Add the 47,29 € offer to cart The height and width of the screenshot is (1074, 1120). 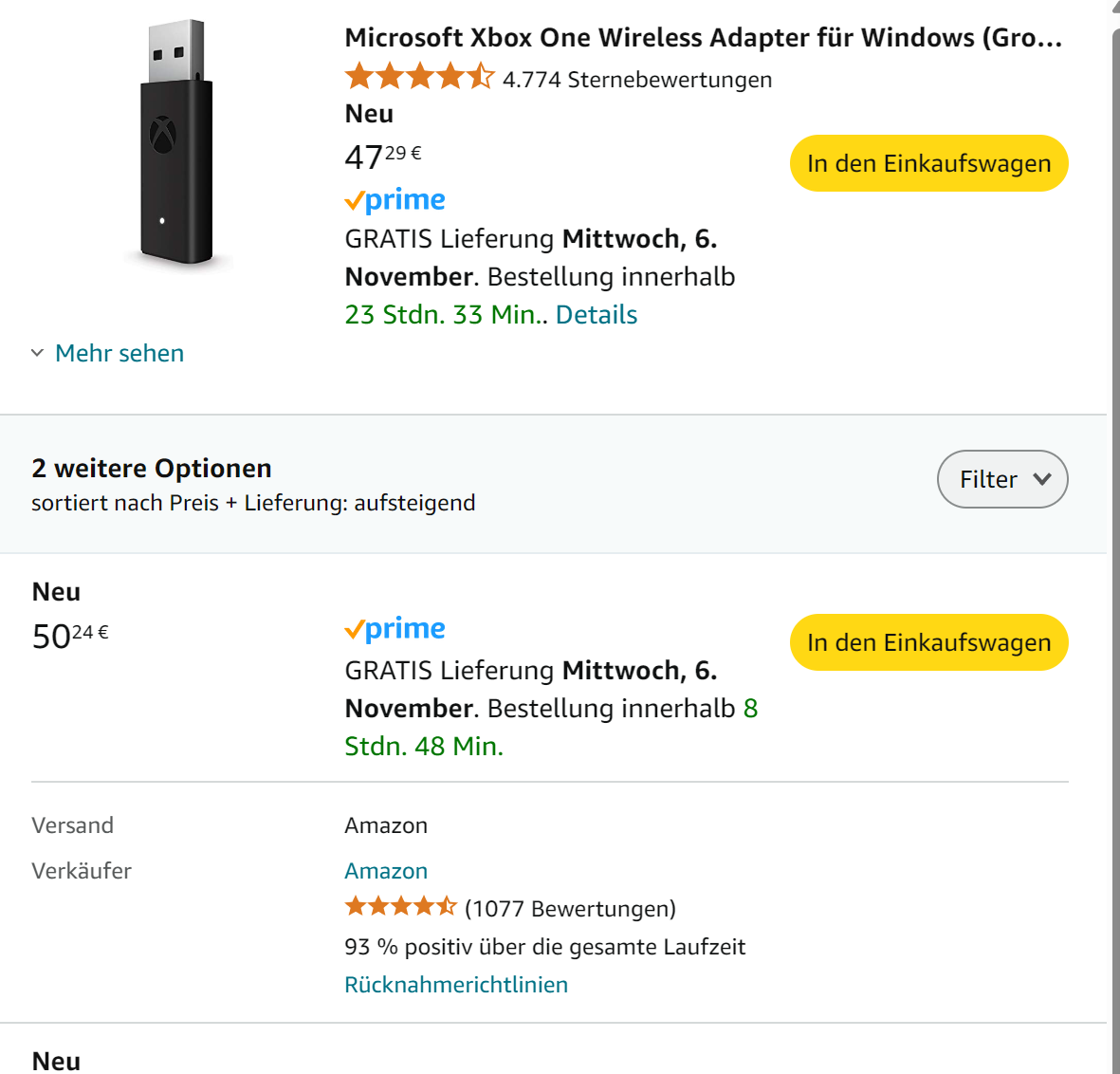[928, 163]
